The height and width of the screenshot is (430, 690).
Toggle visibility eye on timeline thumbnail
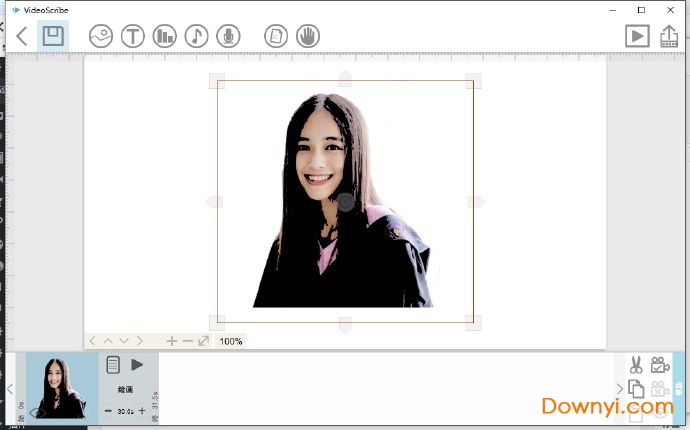click(37, 413)
